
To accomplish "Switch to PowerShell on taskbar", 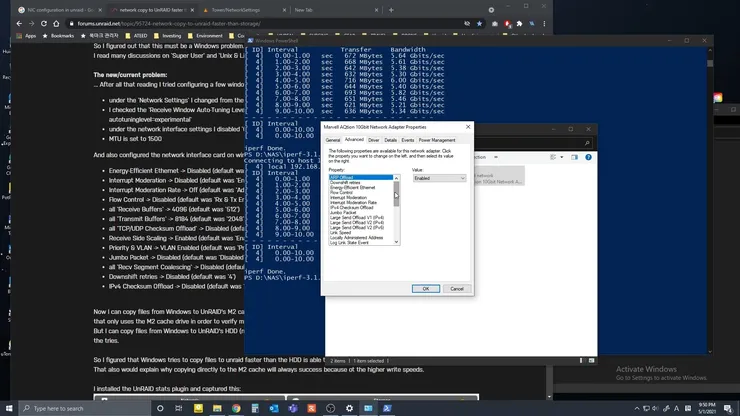I will (x=387, y=408).
